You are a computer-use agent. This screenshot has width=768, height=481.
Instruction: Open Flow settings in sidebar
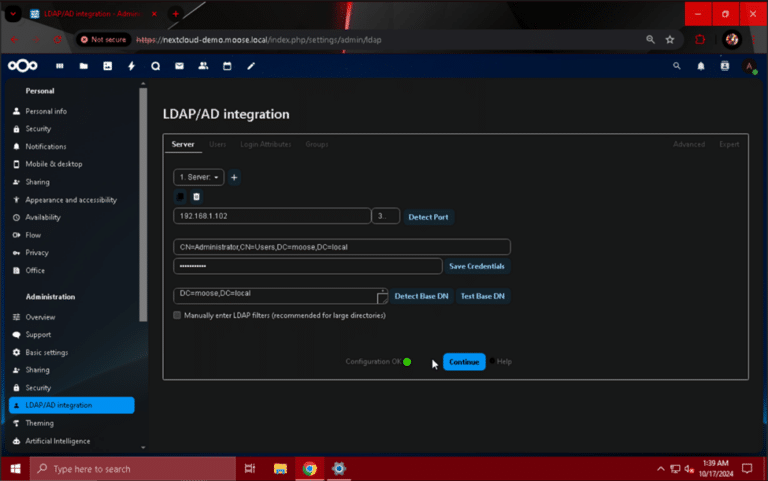[33, 235]
